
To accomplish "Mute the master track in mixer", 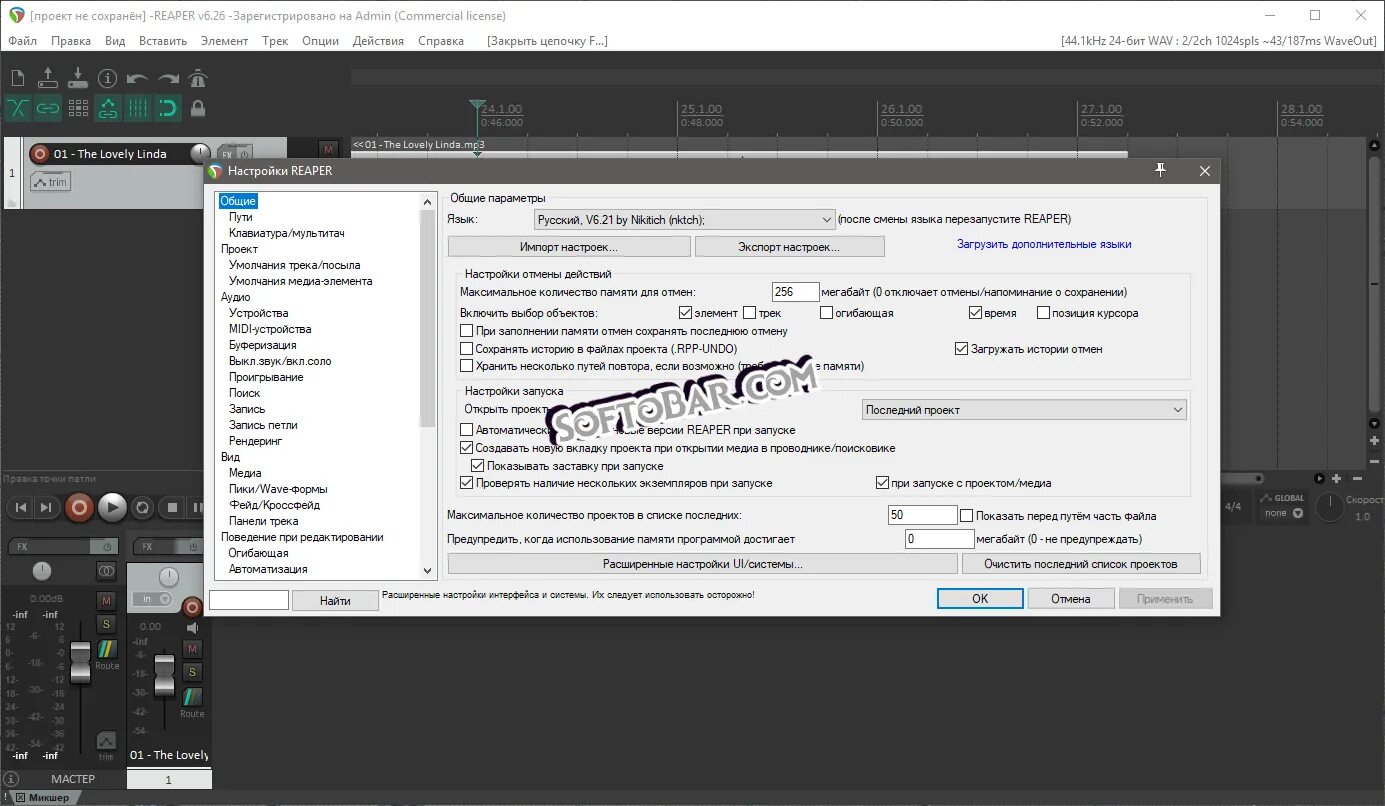I will point(106,600).
